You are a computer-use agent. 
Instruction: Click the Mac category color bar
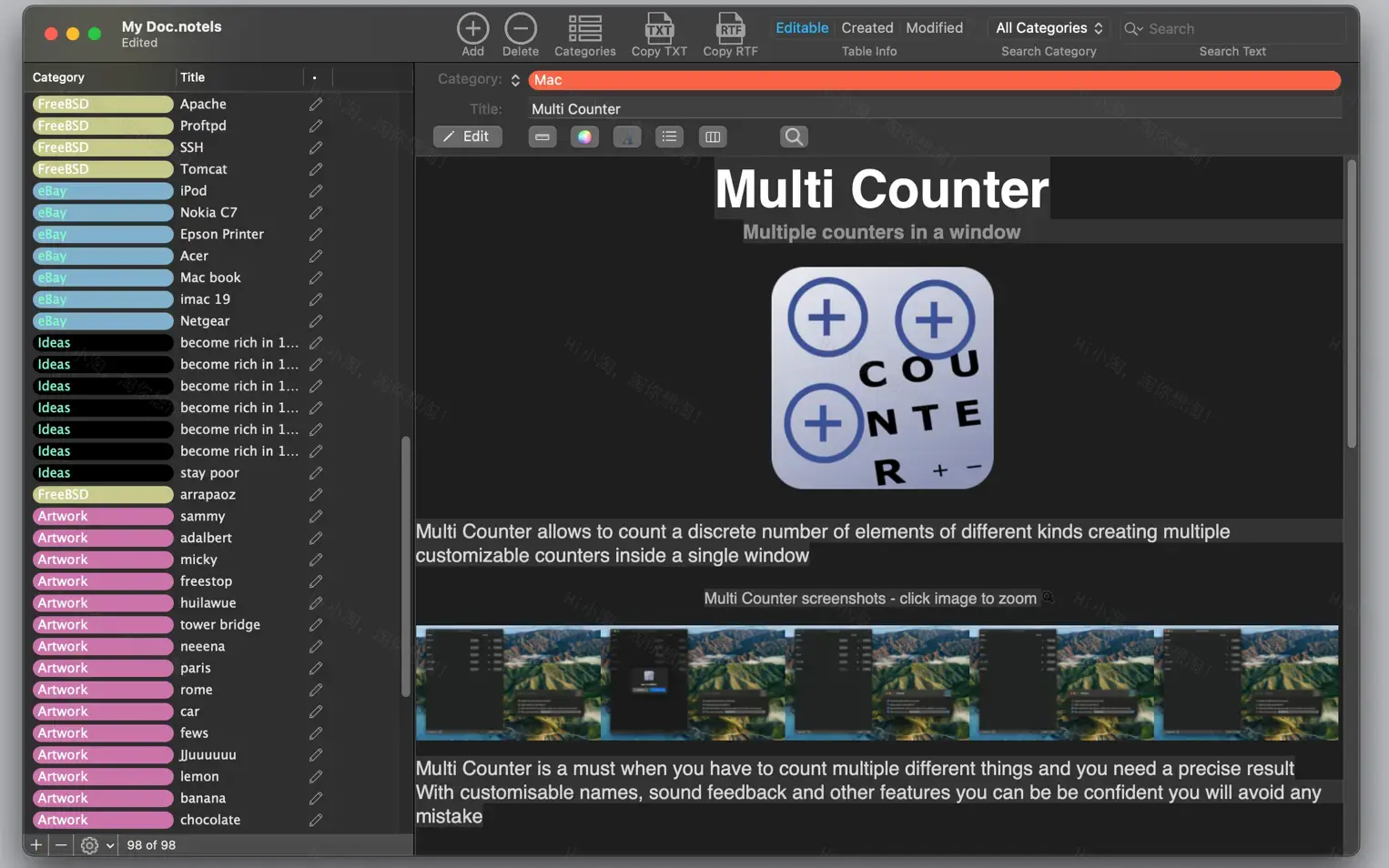[x=933, y=80]
